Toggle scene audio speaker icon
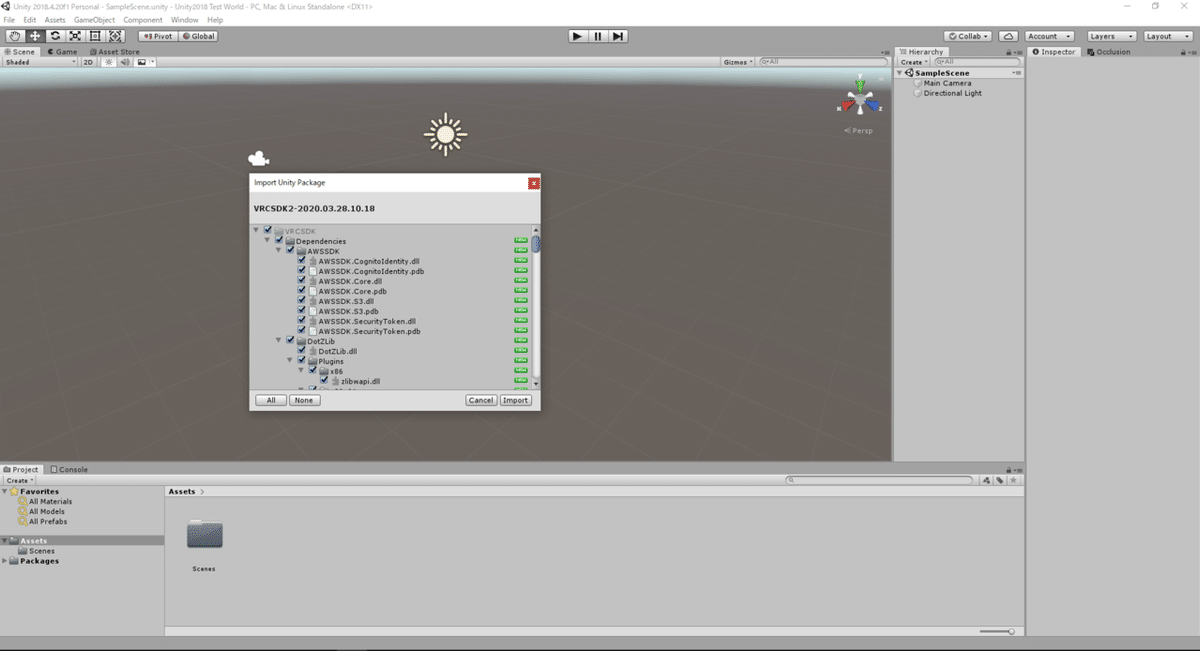1200x651 pixels. [x=125, y=62]
